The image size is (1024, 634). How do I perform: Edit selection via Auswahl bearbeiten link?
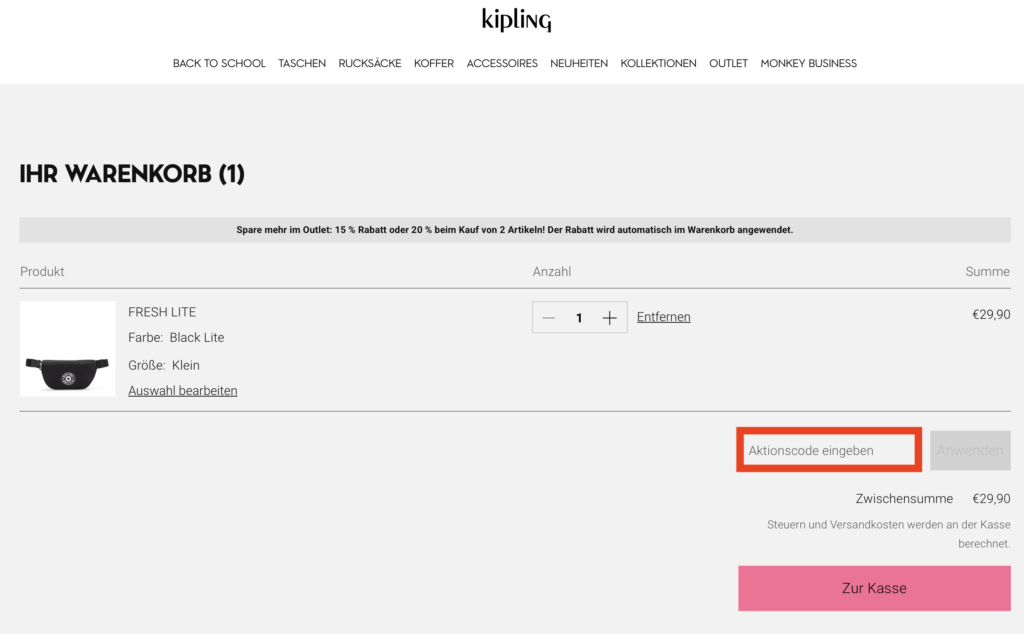pos(183,390)
